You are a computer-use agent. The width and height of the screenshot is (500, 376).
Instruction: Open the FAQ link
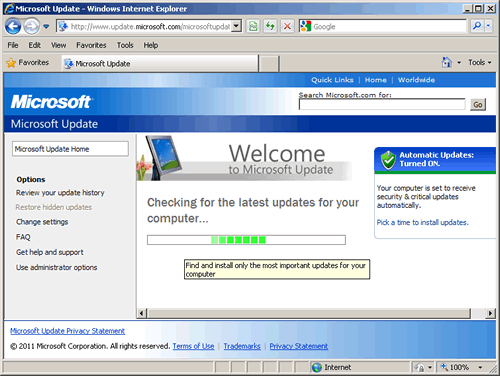click(23, 237)
